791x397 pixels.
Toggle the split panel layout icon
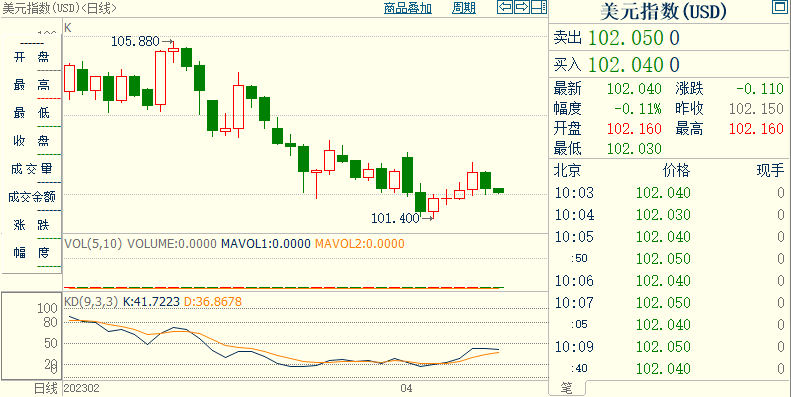point(539,7)
